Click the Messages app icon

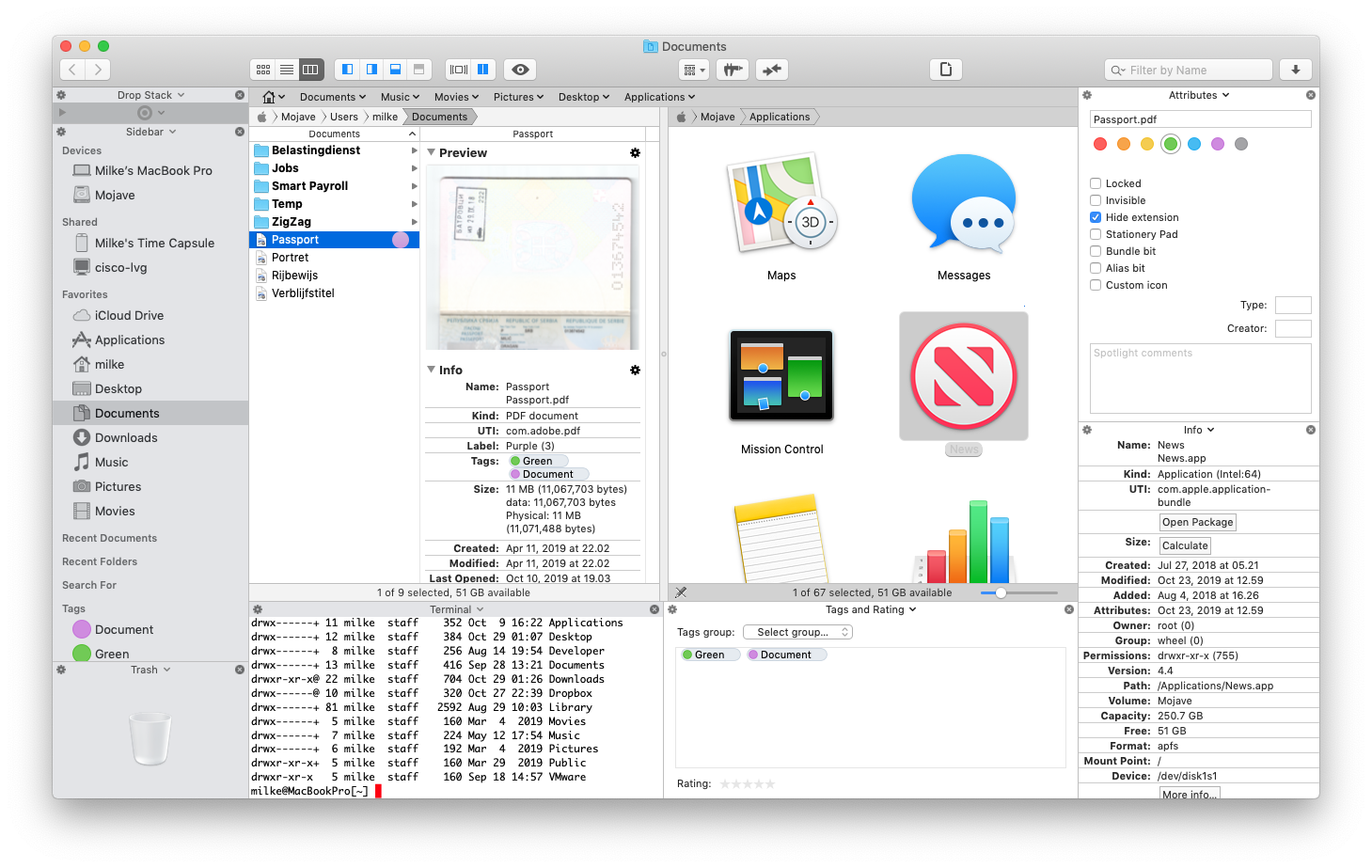(x=963, y=206)
